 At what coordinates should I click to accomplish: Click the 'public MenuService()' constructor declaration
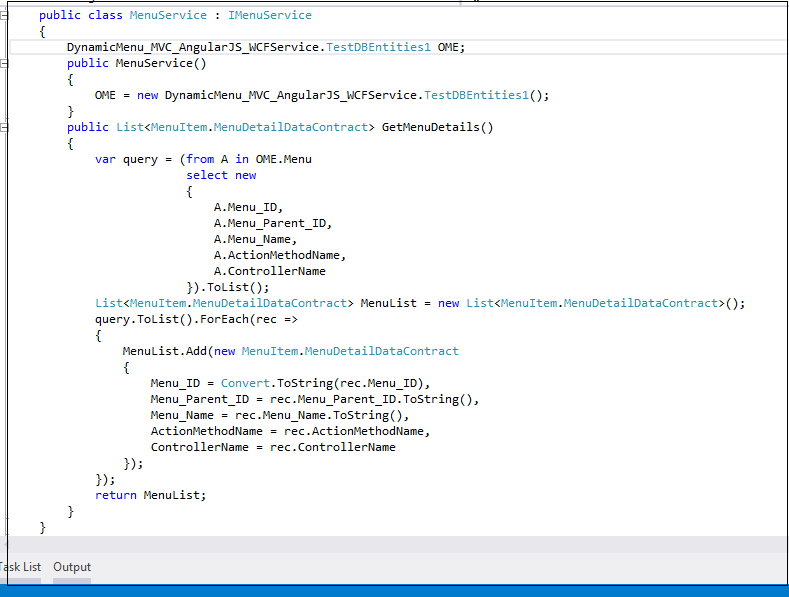coord(137,63)
